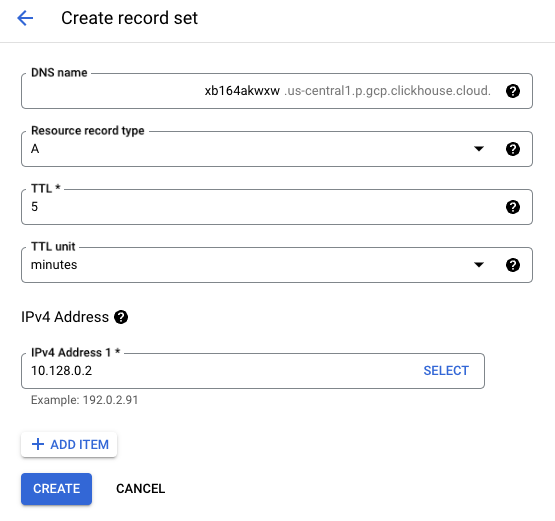Click the CREATE button
555x521 pixels.
tap(56, 489)
